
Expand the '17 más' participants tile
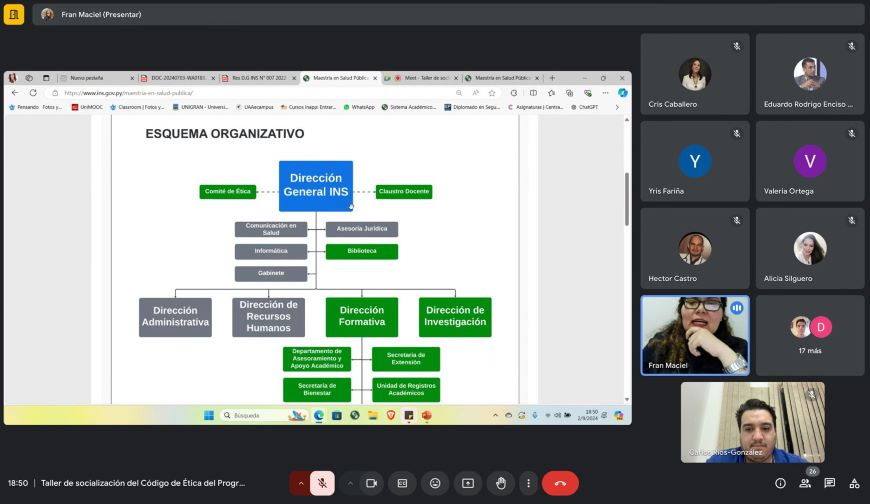pos(810,335)
